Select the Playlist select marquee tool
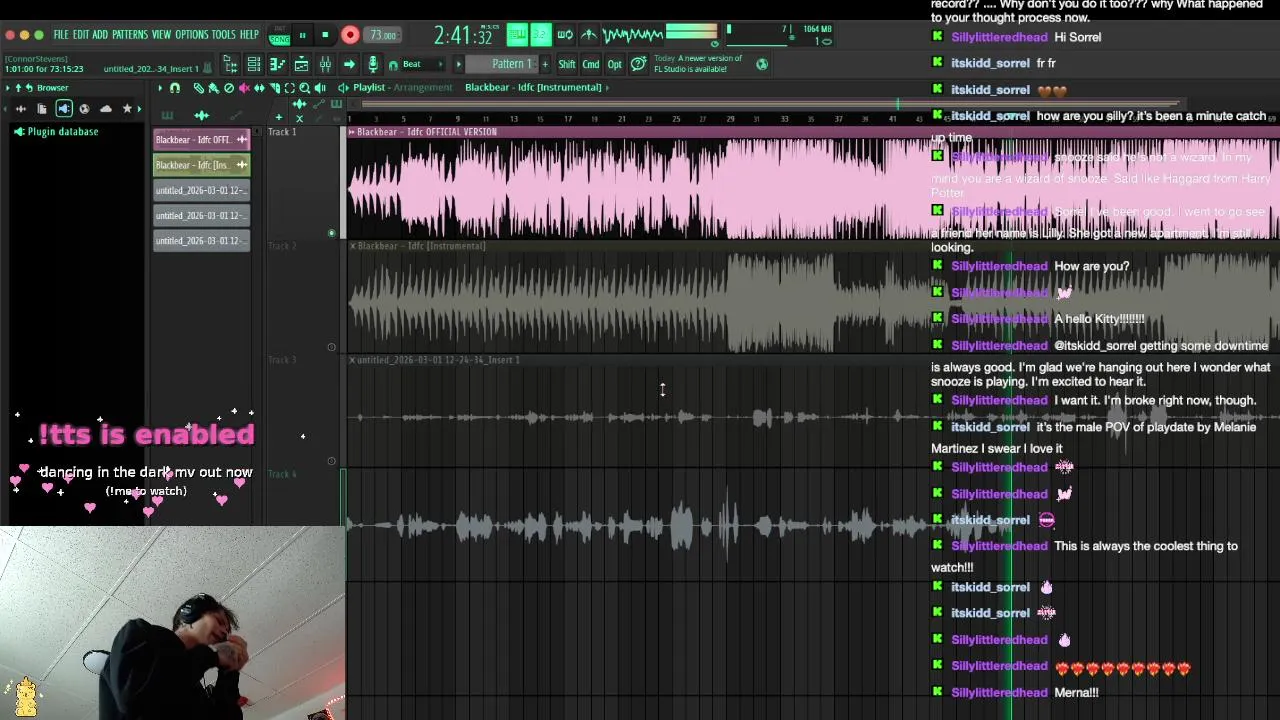1280x720 pixels. (290, 88)
